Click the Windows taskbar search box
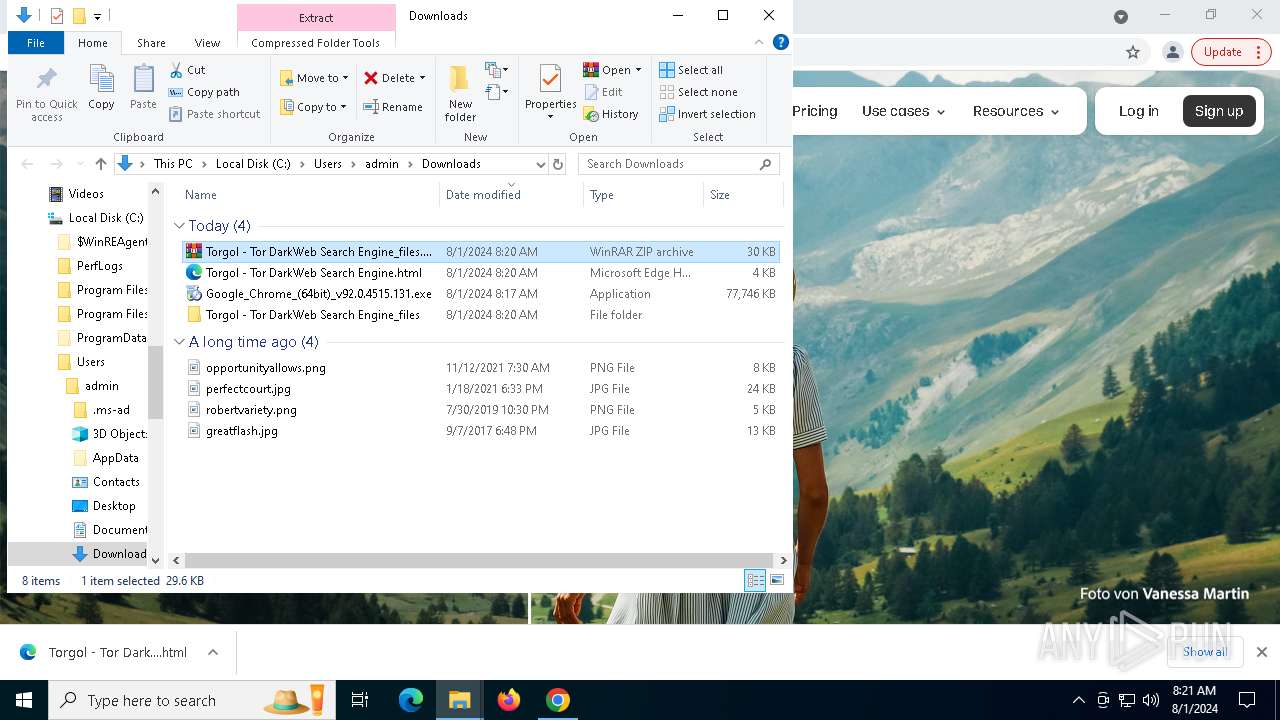The height and width of the screenshot is (720, 1280). (190, 700)
